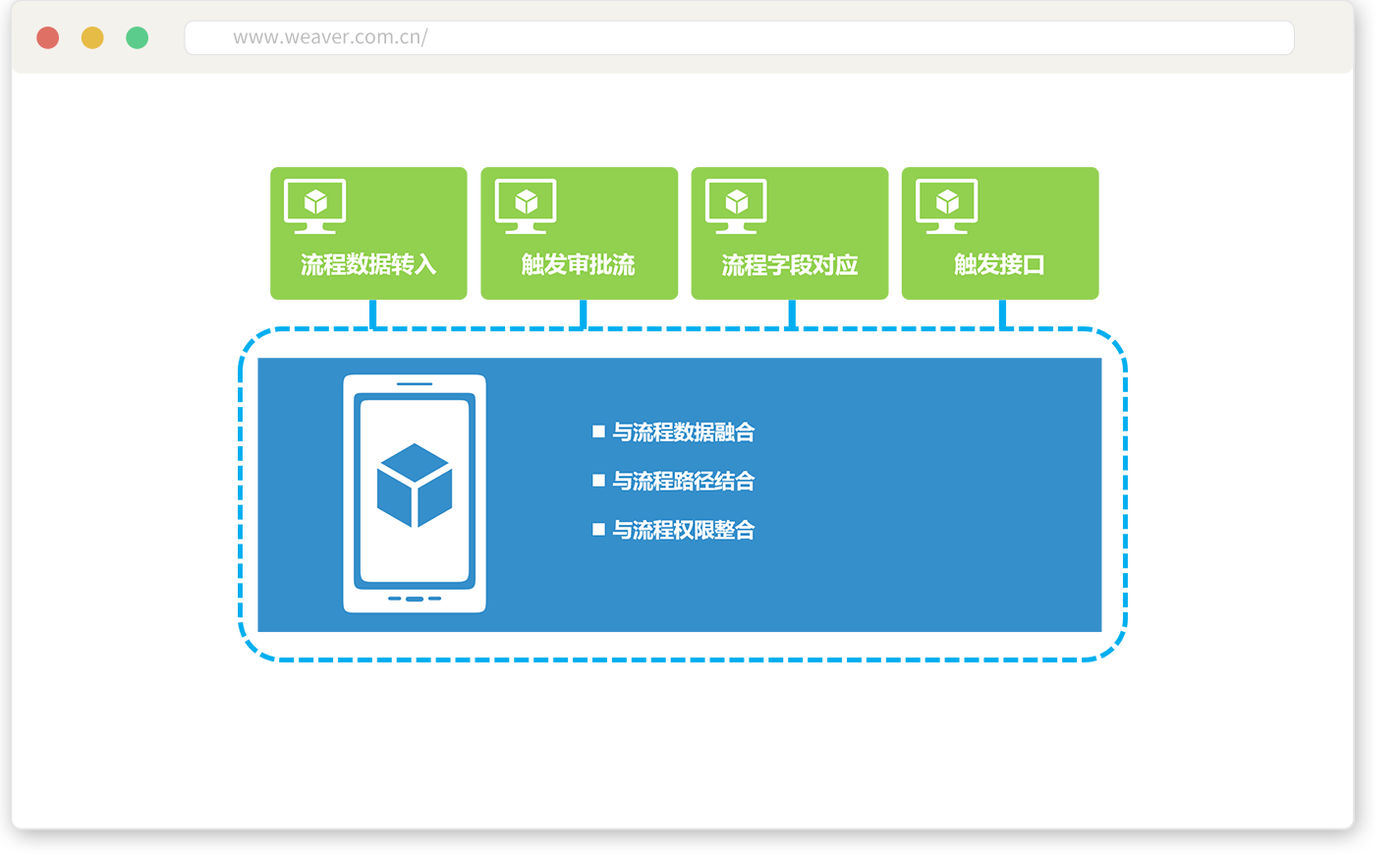Click the home button bar at phone bottom
Image resolution: width=1400 pixels, height=860 pixels.
pos(415,599)
